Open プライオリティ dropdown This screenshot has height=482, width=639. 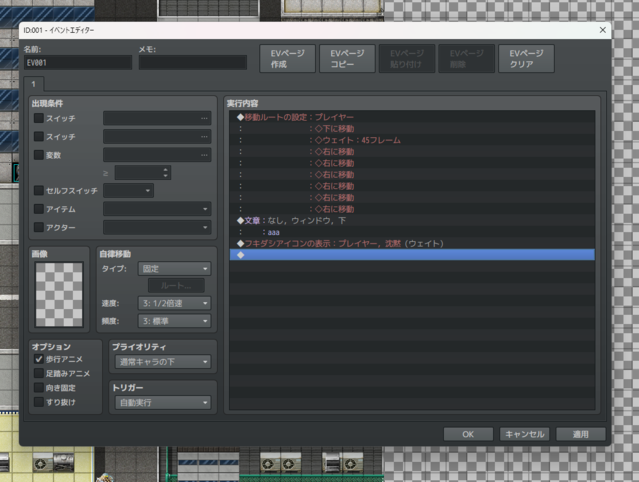[163, 362]
